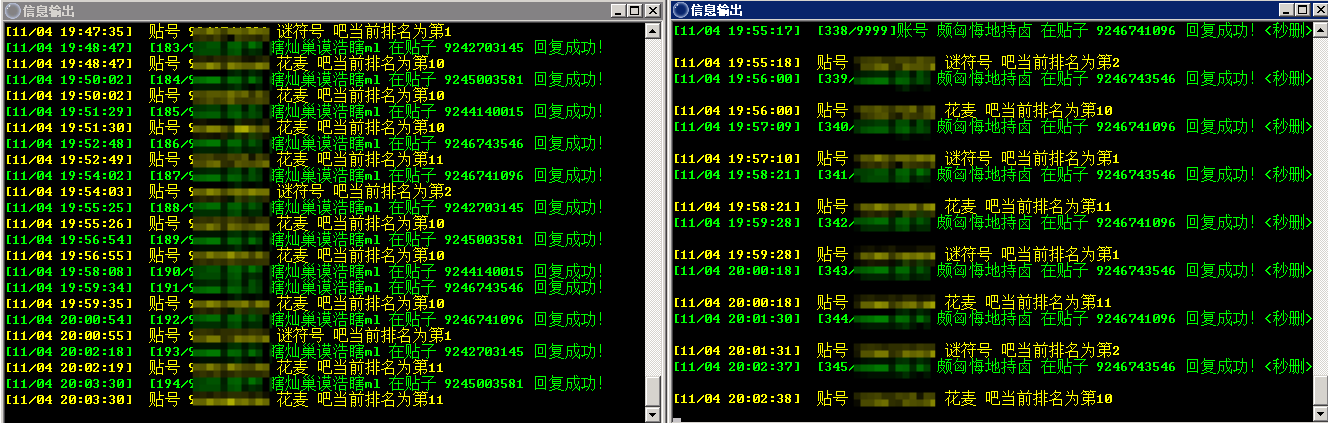The width and height of the screenshot is (1328, 423).
Task: Click 花麦 吧当前排名为第11 in the left 19:52:49 row
Action: (360, 160)
